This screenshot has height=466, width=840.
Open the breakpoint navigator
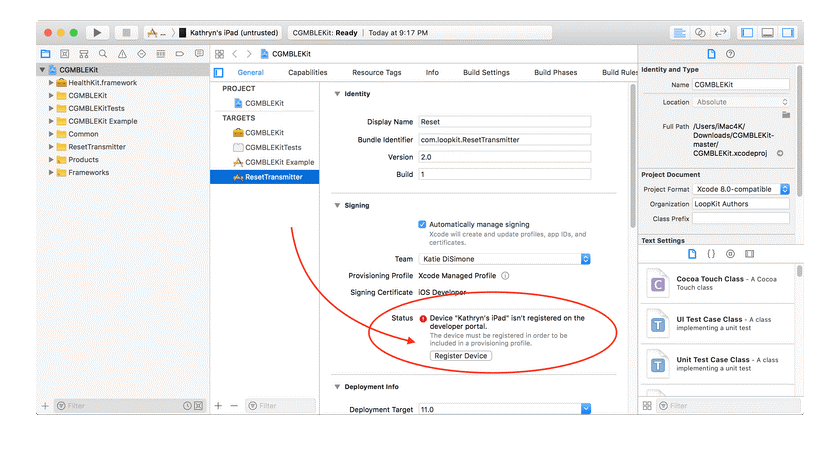click(x=180, y=54)
